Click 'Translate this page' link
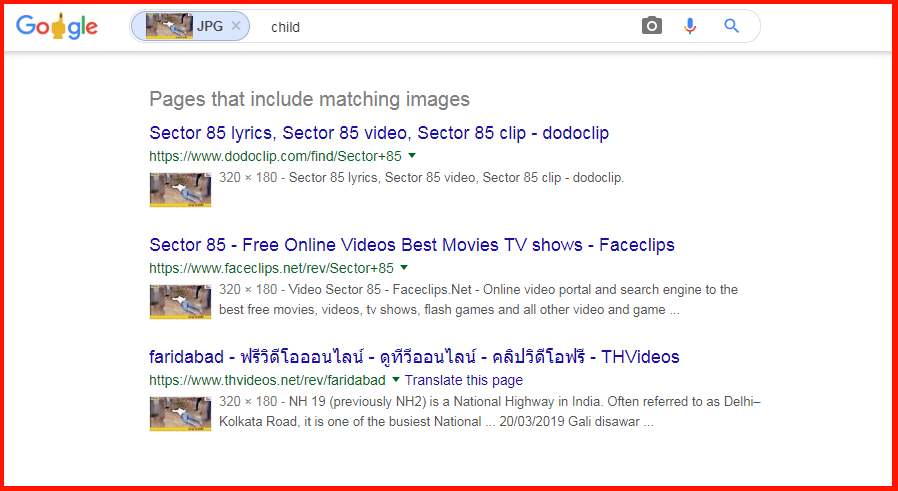Viewport: 898px width, 491px height. 464,380
